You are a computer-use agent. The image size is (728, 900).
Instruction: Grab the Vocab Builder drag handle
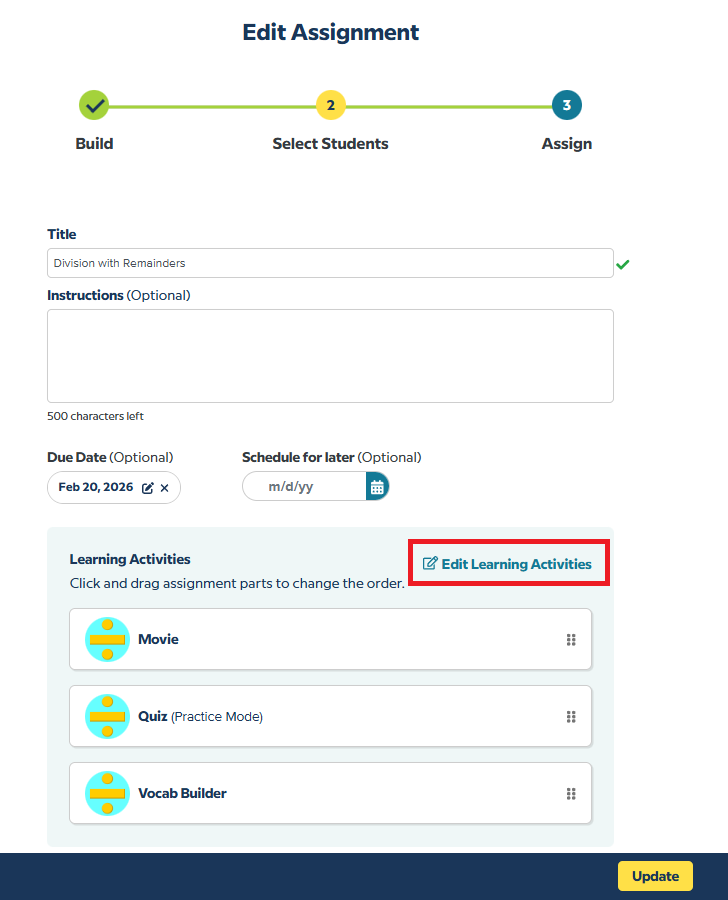tap(571, 794)
